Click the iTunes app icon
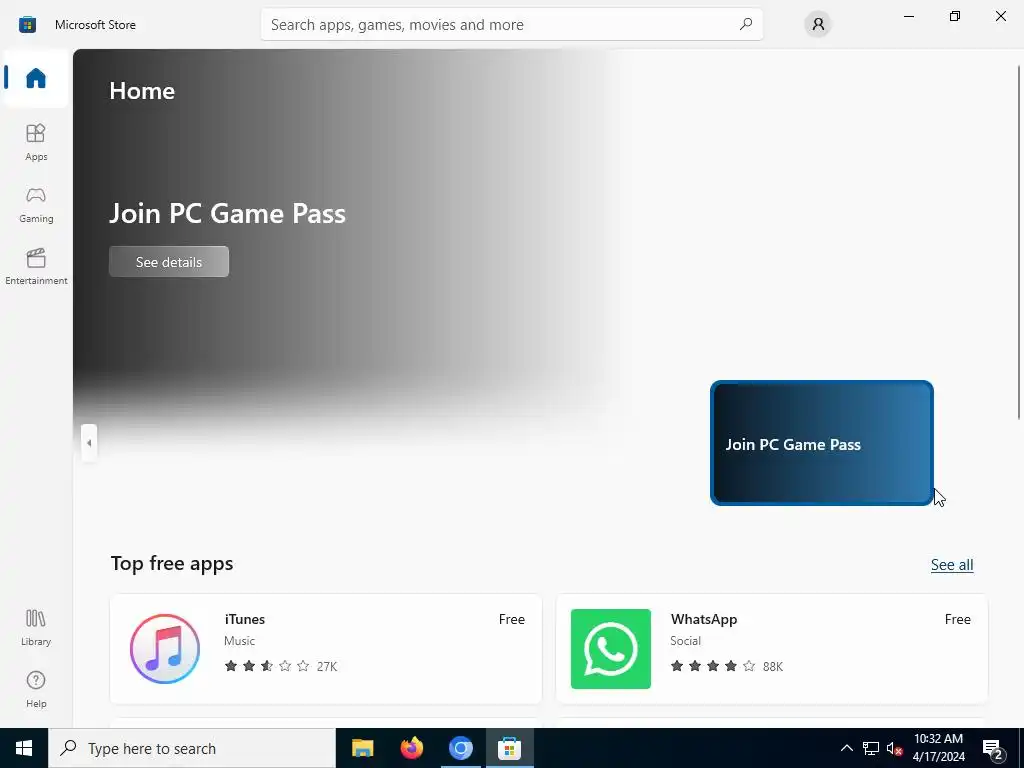This screenshot has width=1024, height=768. (165, 648)
